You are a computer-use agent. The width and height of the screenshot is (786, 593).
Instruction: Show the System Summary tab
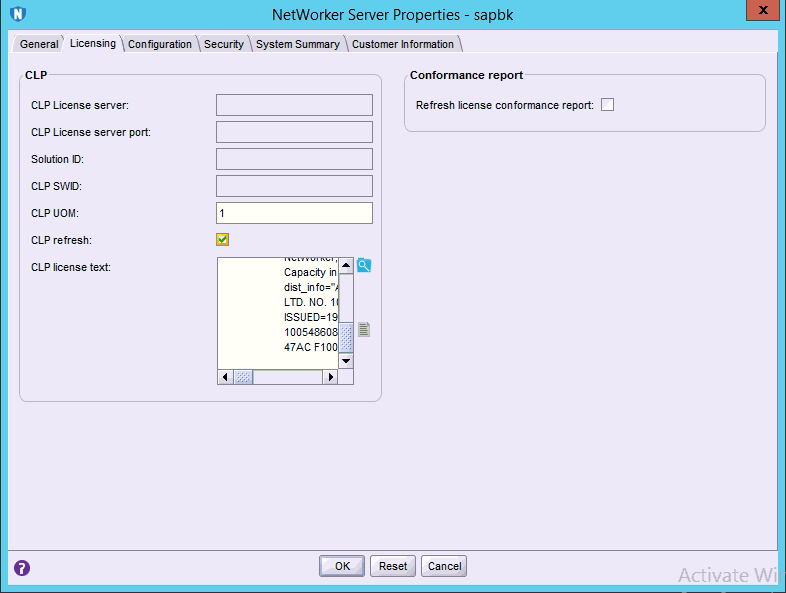(297, 44)
